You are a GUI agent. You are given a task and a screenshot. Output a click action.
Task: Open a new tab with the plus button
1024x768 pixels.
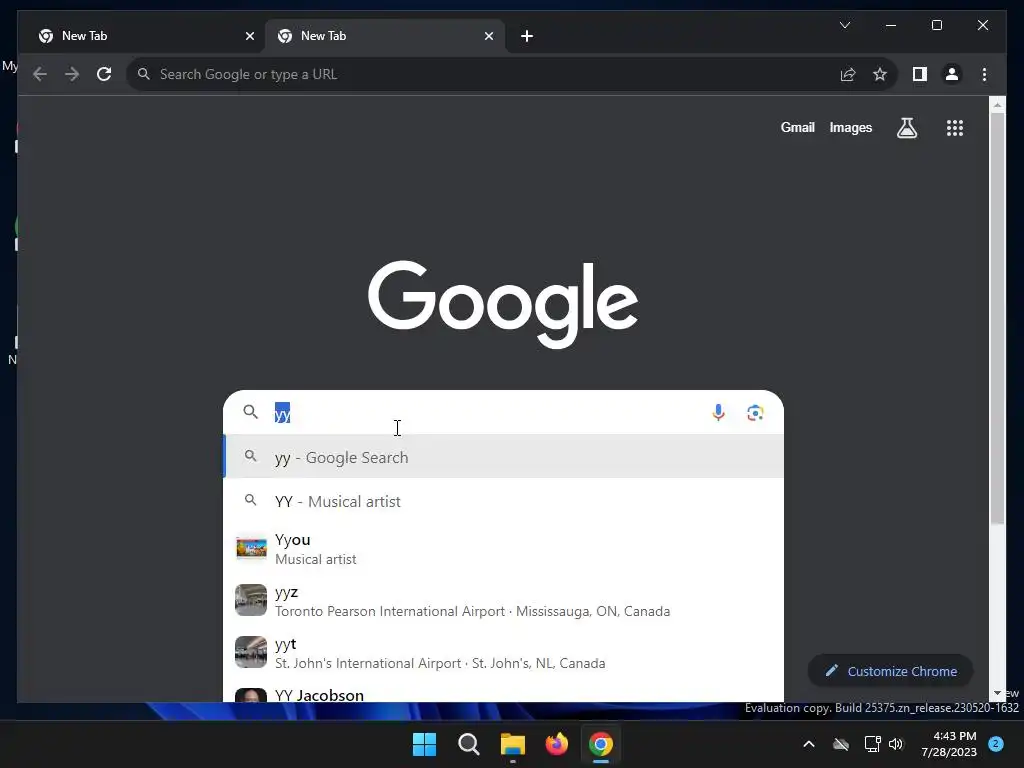point(526,37)
